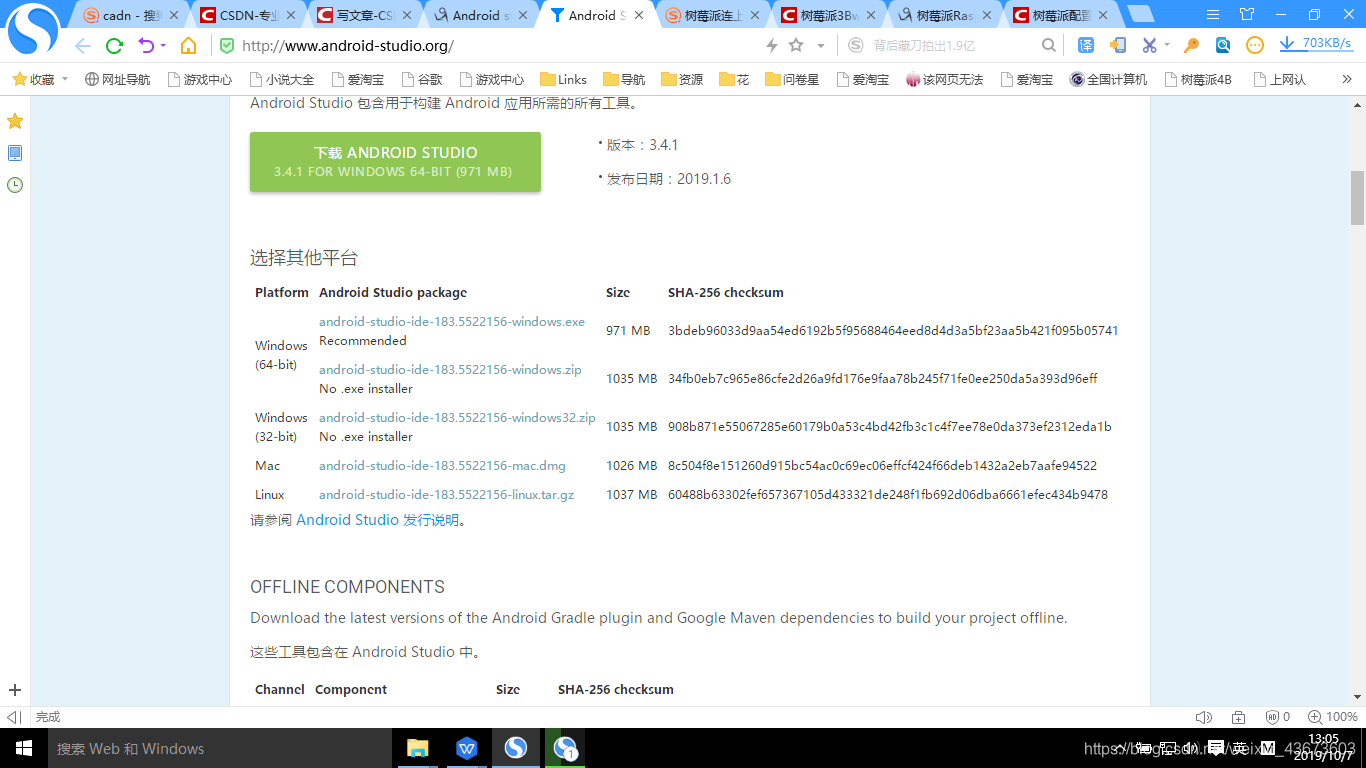The image size is (1366, 768).
Task: Switch to the 树莓派连上 tab
Action: click(x=714, y=15)
